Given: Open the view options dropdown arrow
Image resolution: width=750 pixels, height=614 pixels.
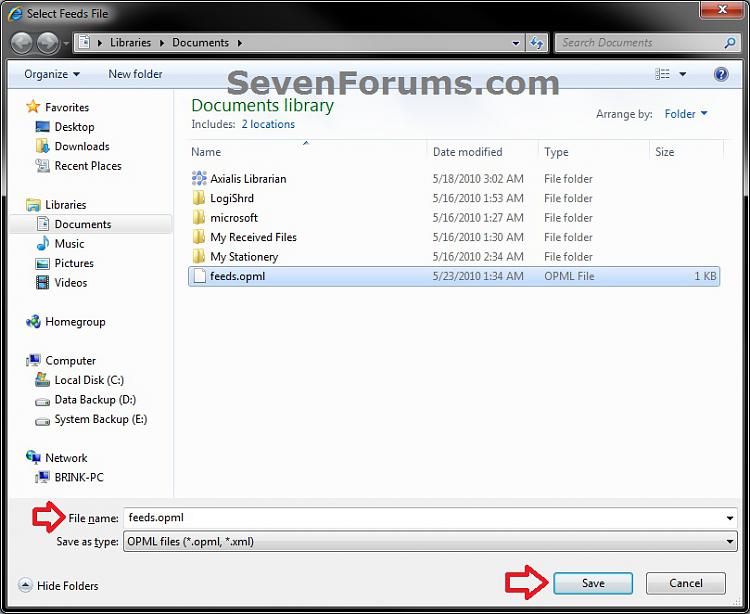Looking at the screenshot, I should (x=683, y=74).
